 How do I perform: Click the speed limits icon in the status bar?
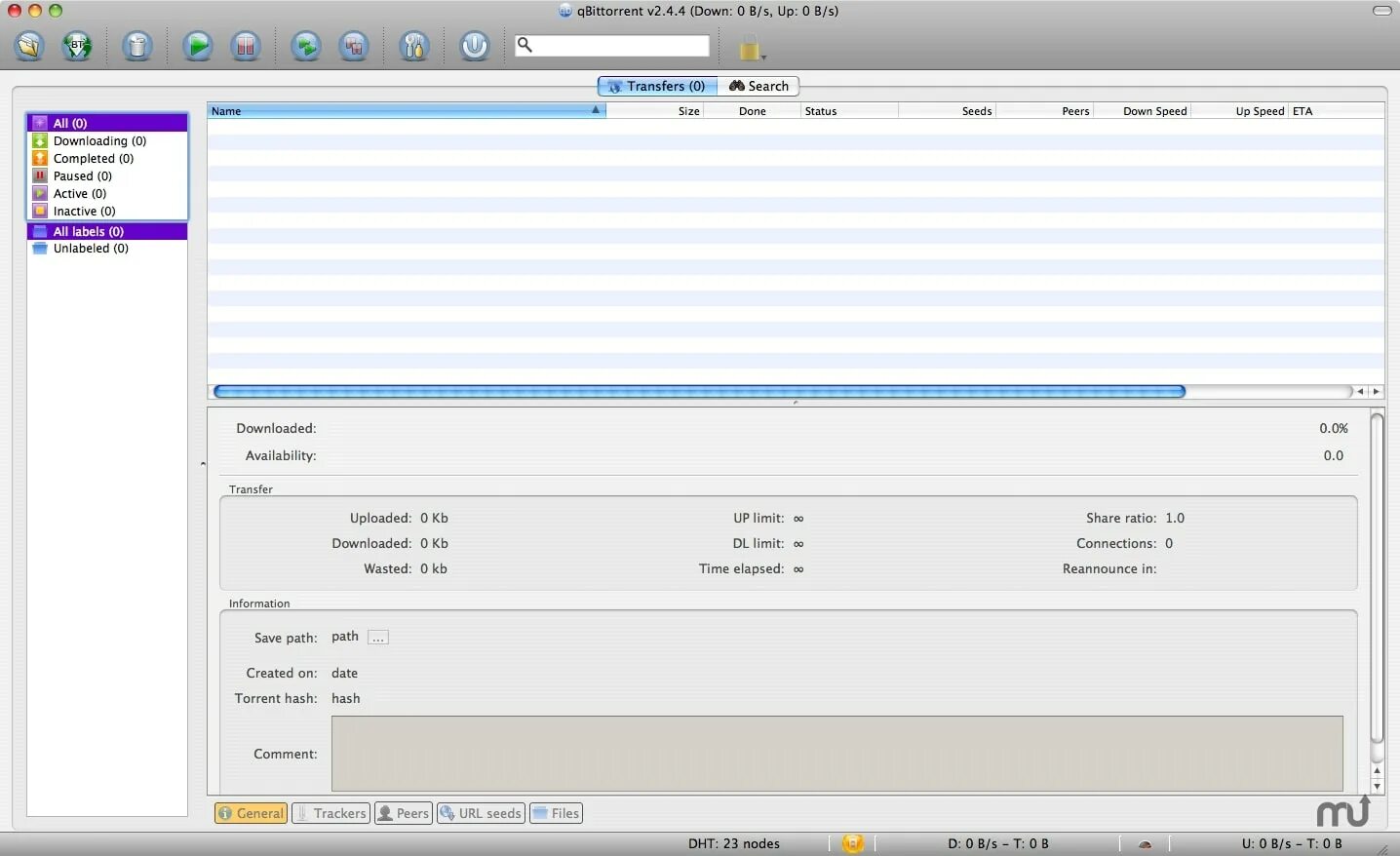coord(1145,844)
